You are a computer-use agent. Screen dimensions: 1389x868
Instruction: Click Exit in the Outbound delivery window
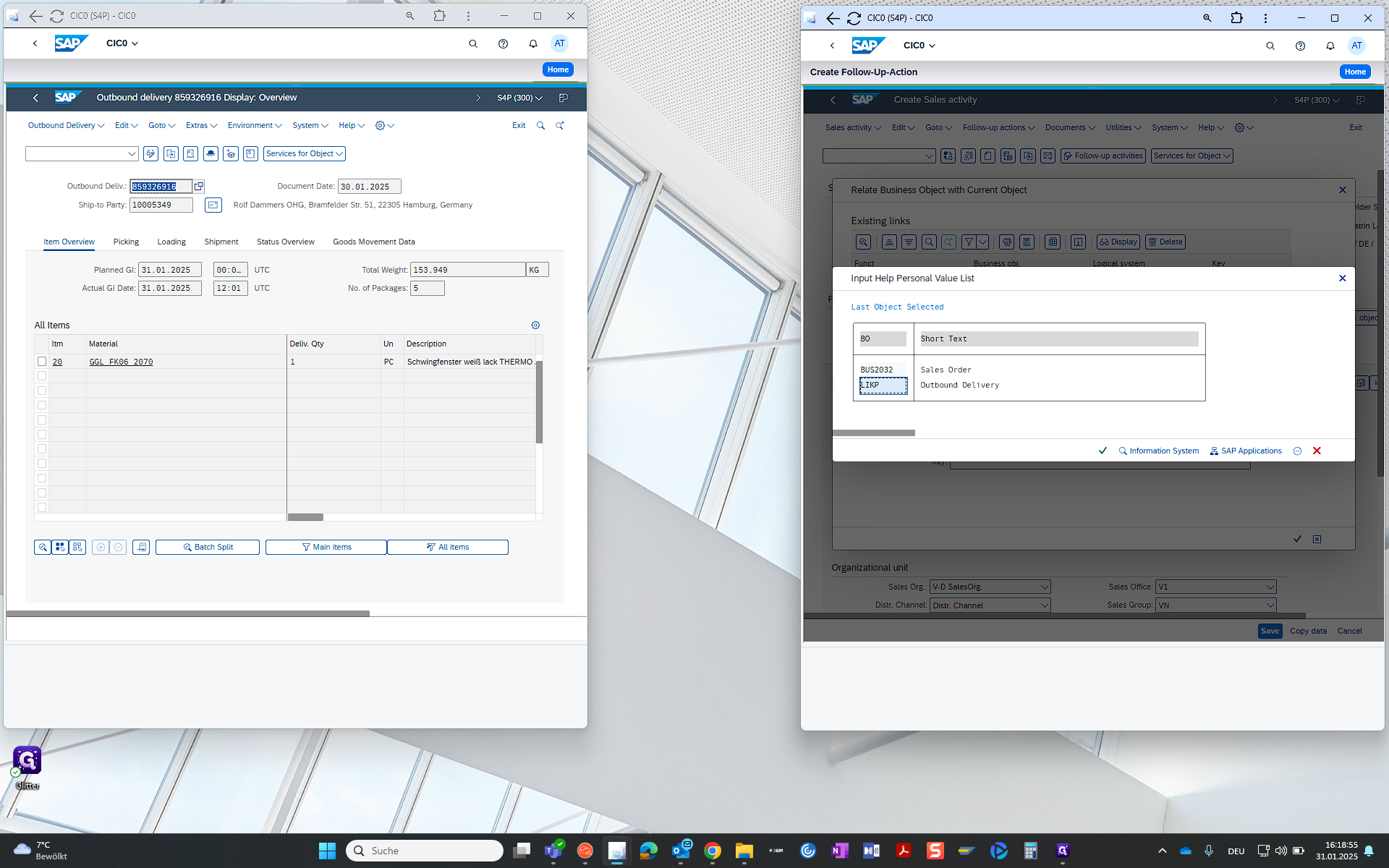pyautogui.click(x=519, y=126)
